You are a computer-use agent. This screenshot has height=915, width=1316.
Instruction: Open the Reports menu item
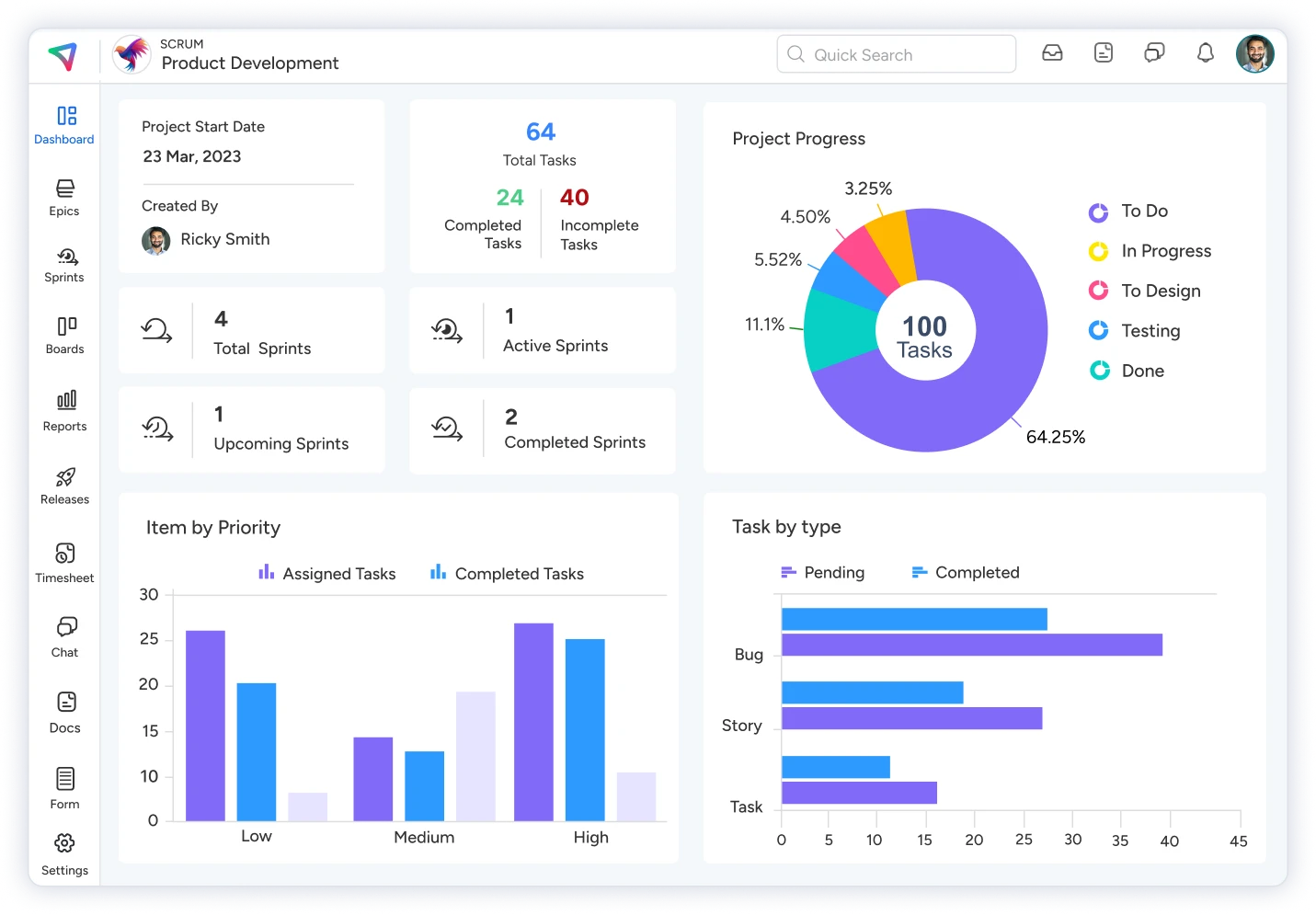tap(64, 410)
